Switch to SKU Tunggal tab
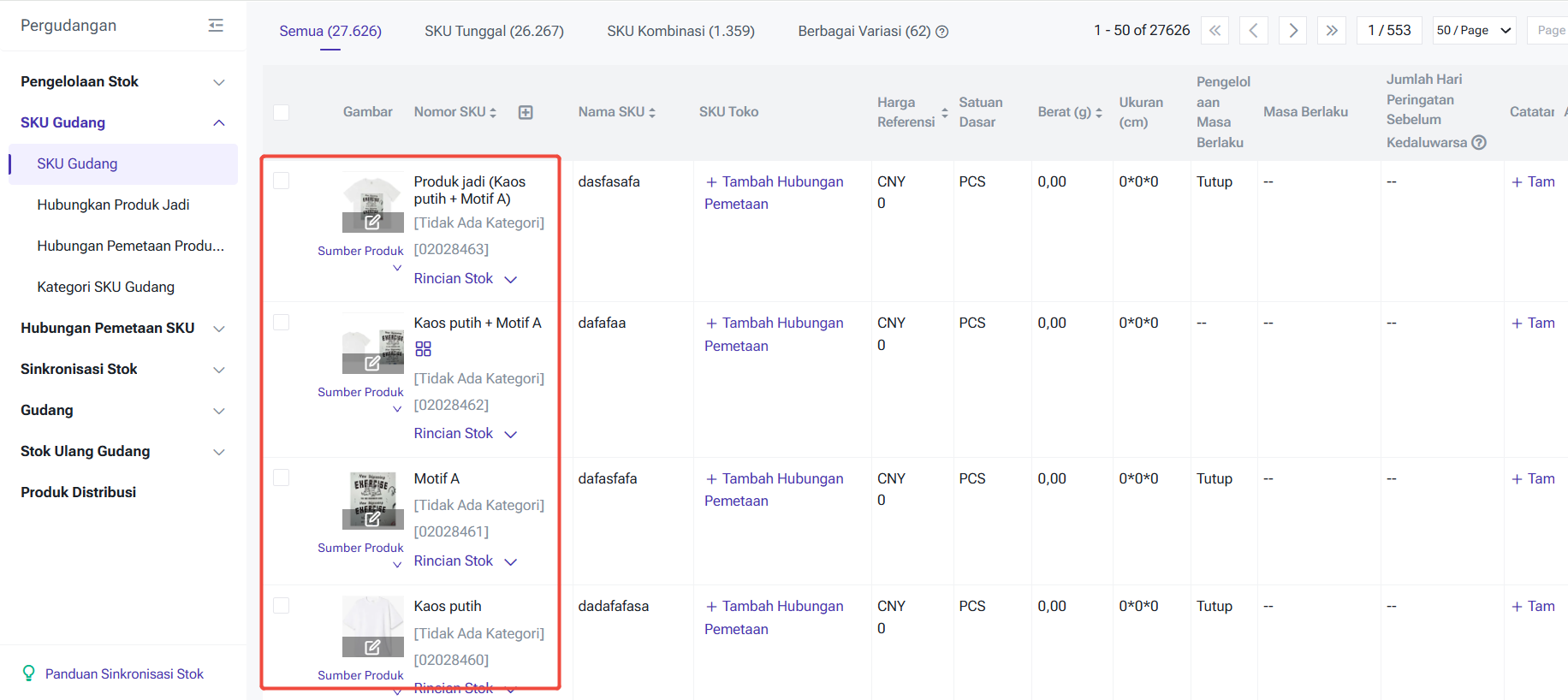 point(494,32)
